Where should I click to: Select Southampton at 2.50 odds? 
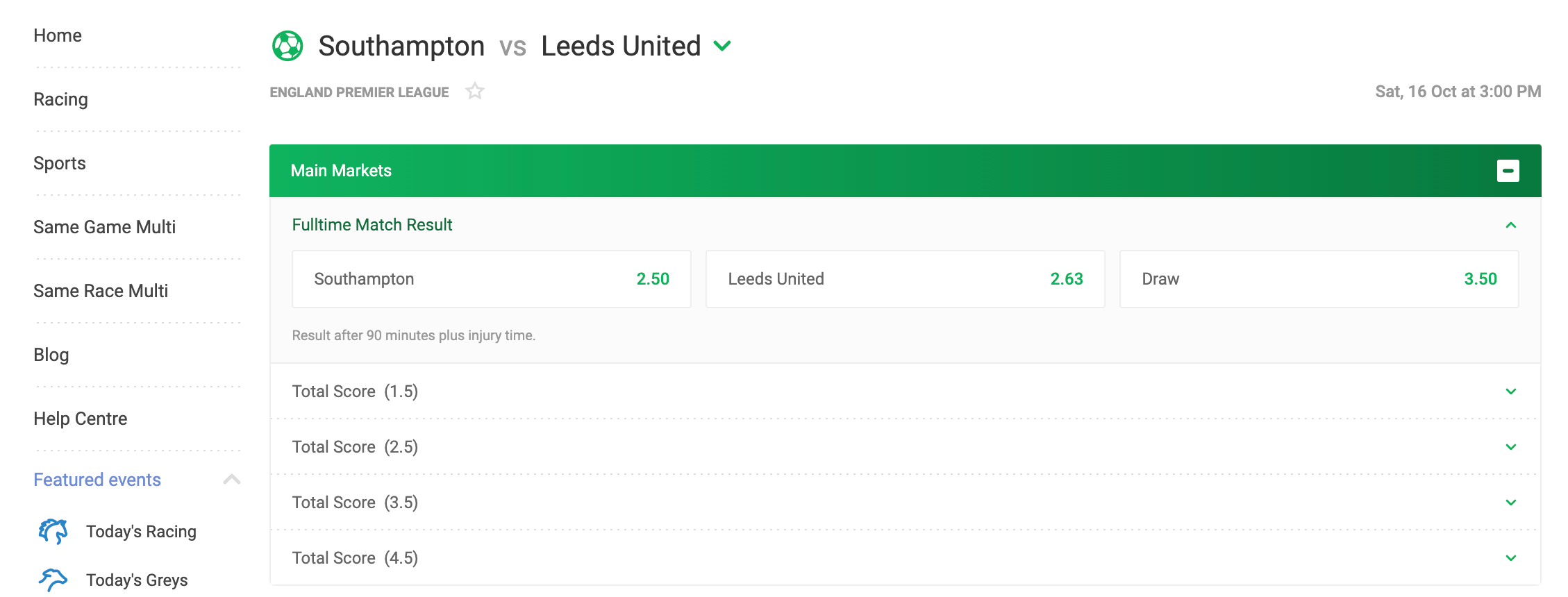click(x=492, y=279)
